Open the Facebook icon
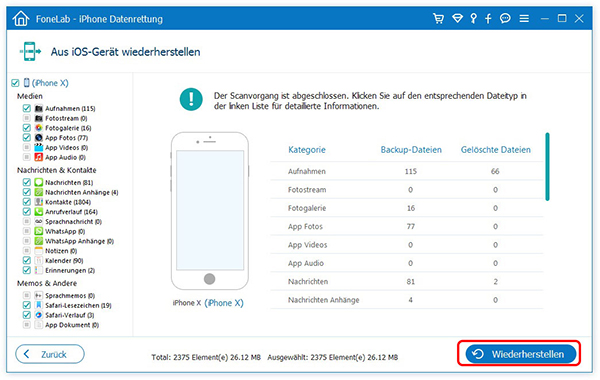Image resolution: width=600 pixels, height=380 pixels. coord(488,18)
